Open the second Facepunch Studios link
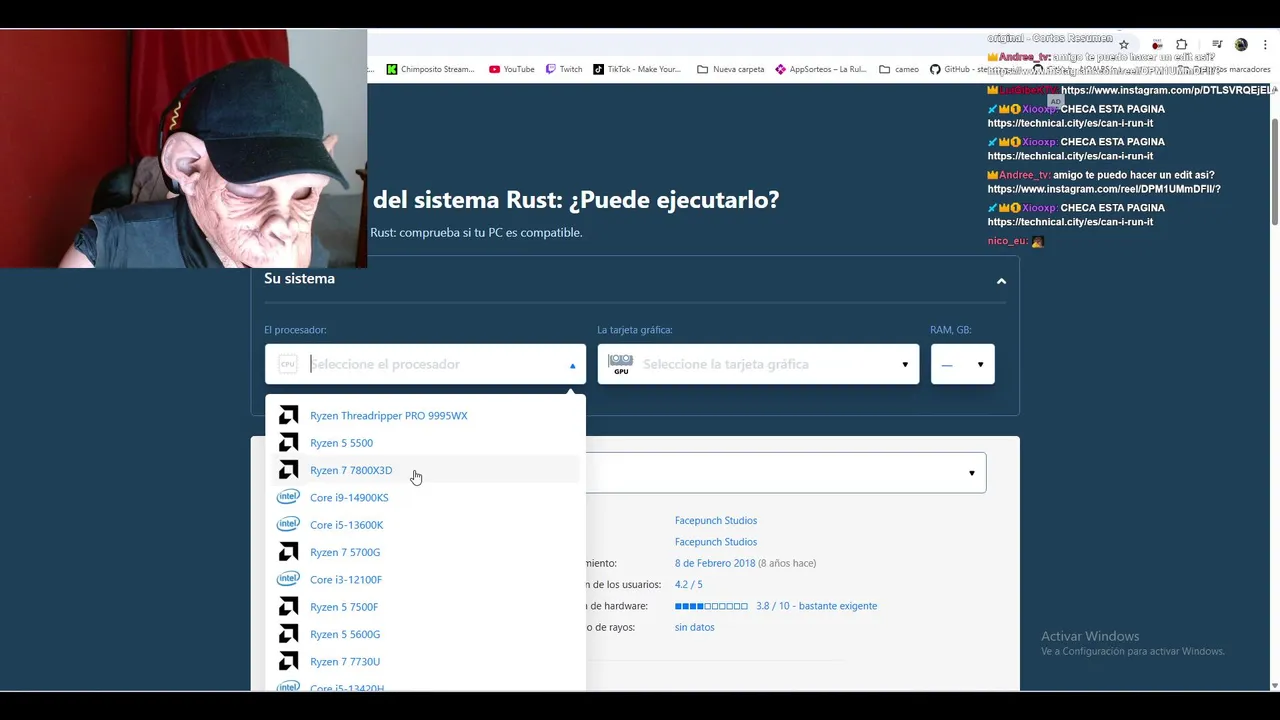 point(716,542)
